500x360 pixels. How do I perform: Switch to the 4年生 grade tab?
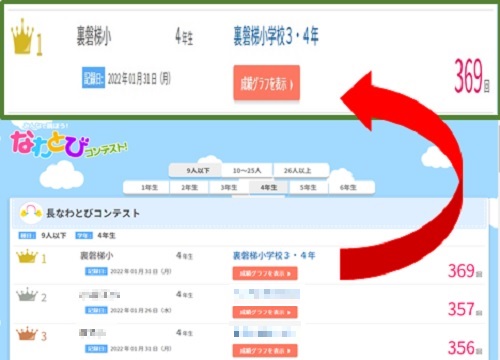click(269, 187)
